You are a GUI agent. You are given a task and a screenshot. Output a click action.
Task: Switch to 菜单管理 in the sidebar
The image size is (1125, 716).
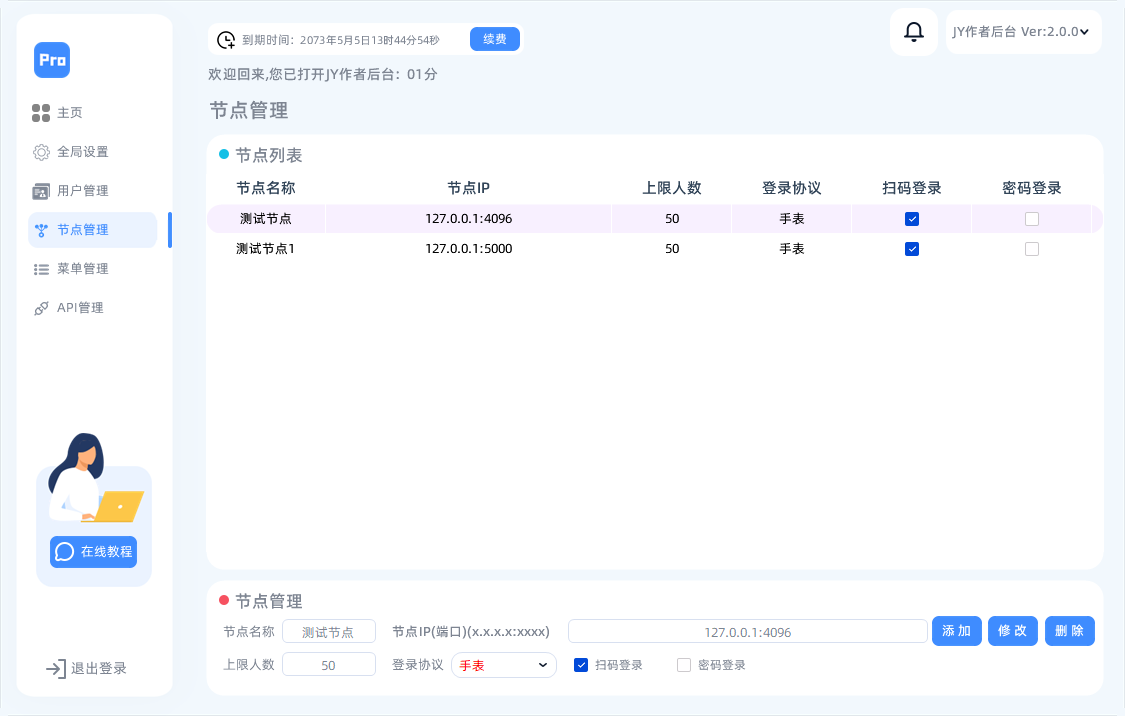tap(80, 268)
